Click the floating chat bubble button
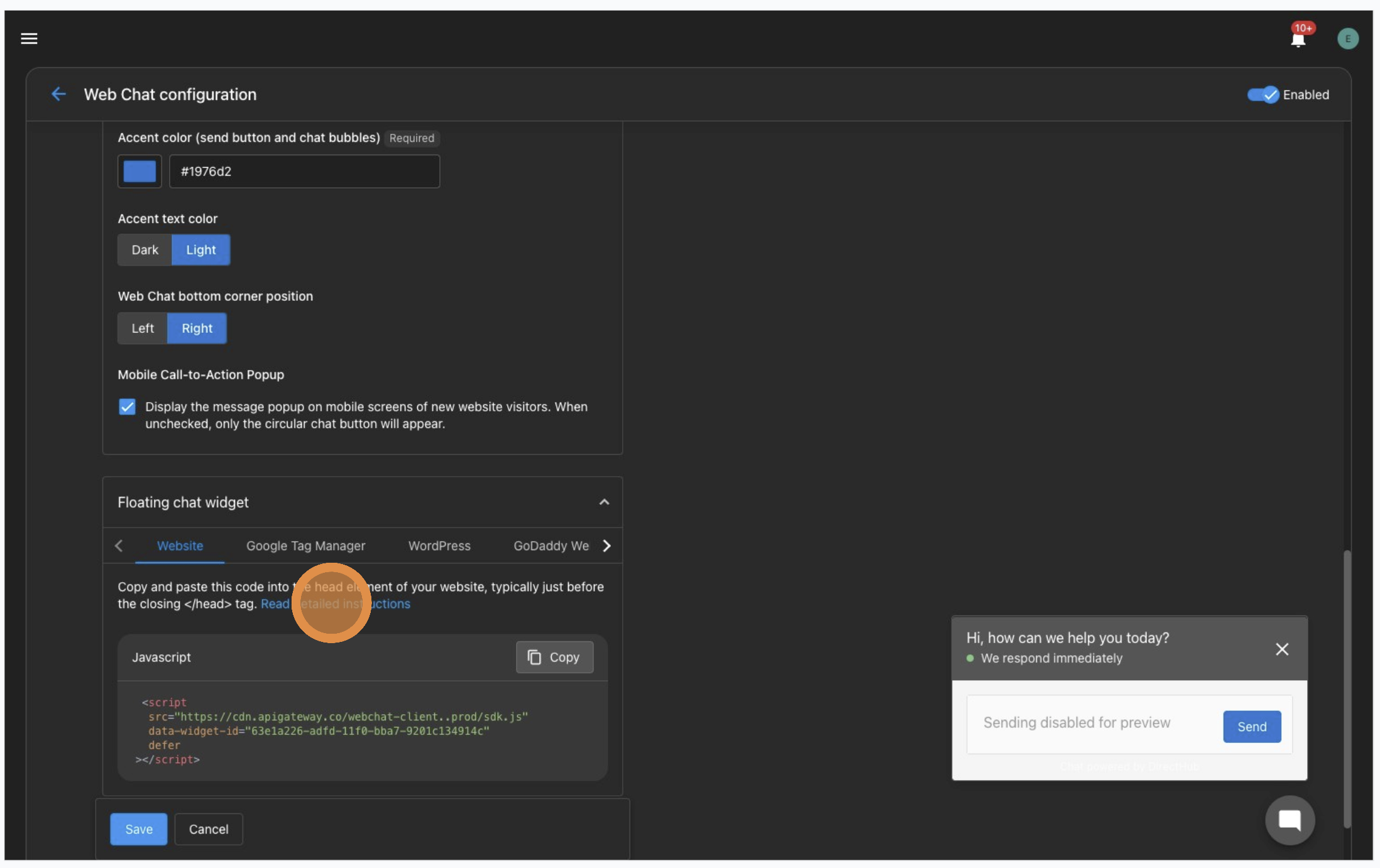 1290,820
